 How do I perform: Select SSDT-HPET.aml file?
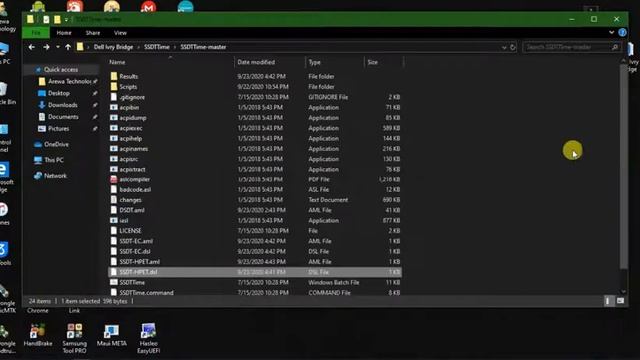click(x=139, y=262)
